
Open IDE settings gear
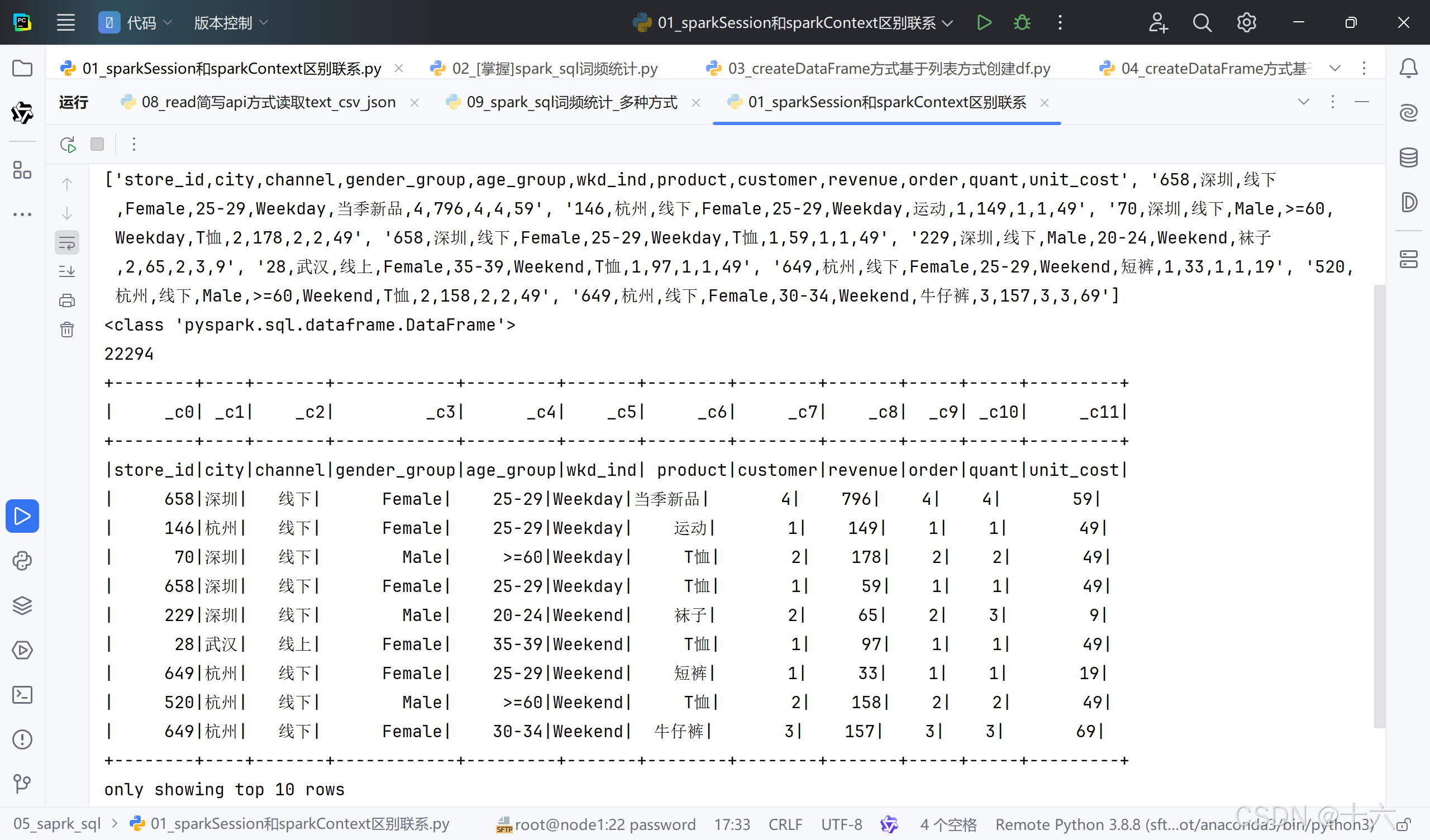(x=1247, y=23)
